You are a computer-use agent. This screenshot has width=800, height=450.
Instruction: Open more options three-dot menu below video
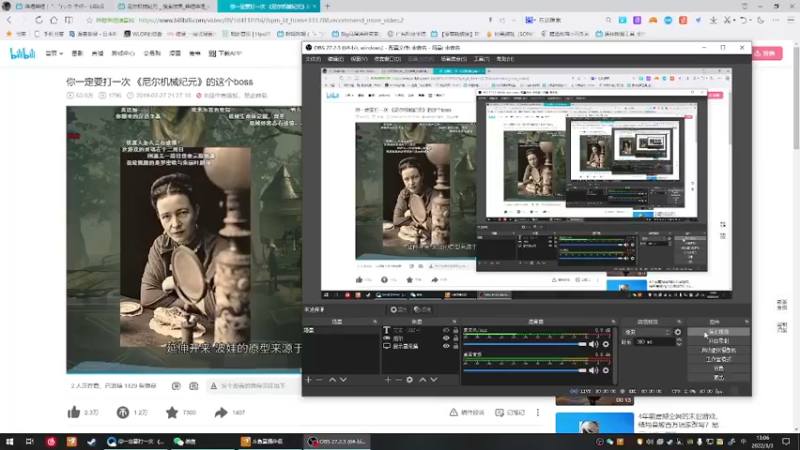[538, 412]
